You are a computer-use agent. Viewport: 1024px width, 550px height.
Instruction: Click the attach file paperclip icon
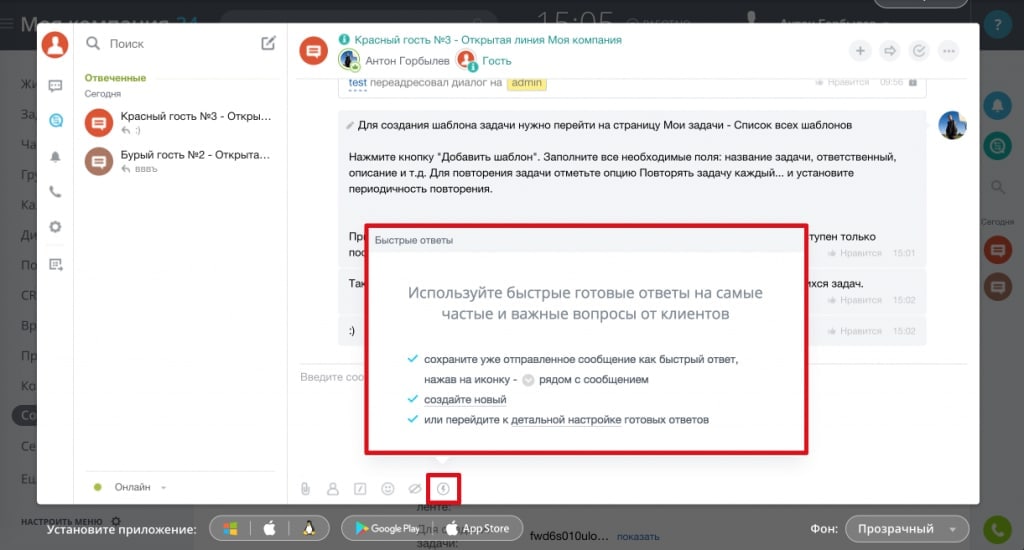pyautogui.click(x=306, y=489)
